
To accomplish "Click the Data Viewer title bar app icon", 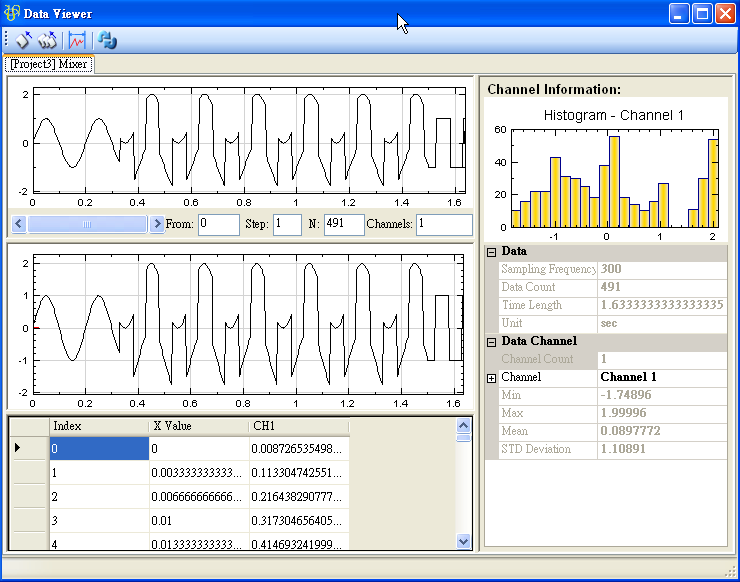I will click(13, 14).
